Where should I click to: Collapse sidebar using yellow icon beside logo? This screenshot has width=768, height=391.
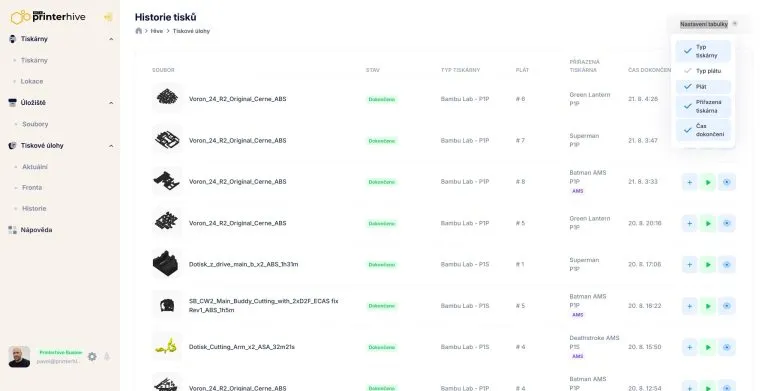(x=108, y=17)
